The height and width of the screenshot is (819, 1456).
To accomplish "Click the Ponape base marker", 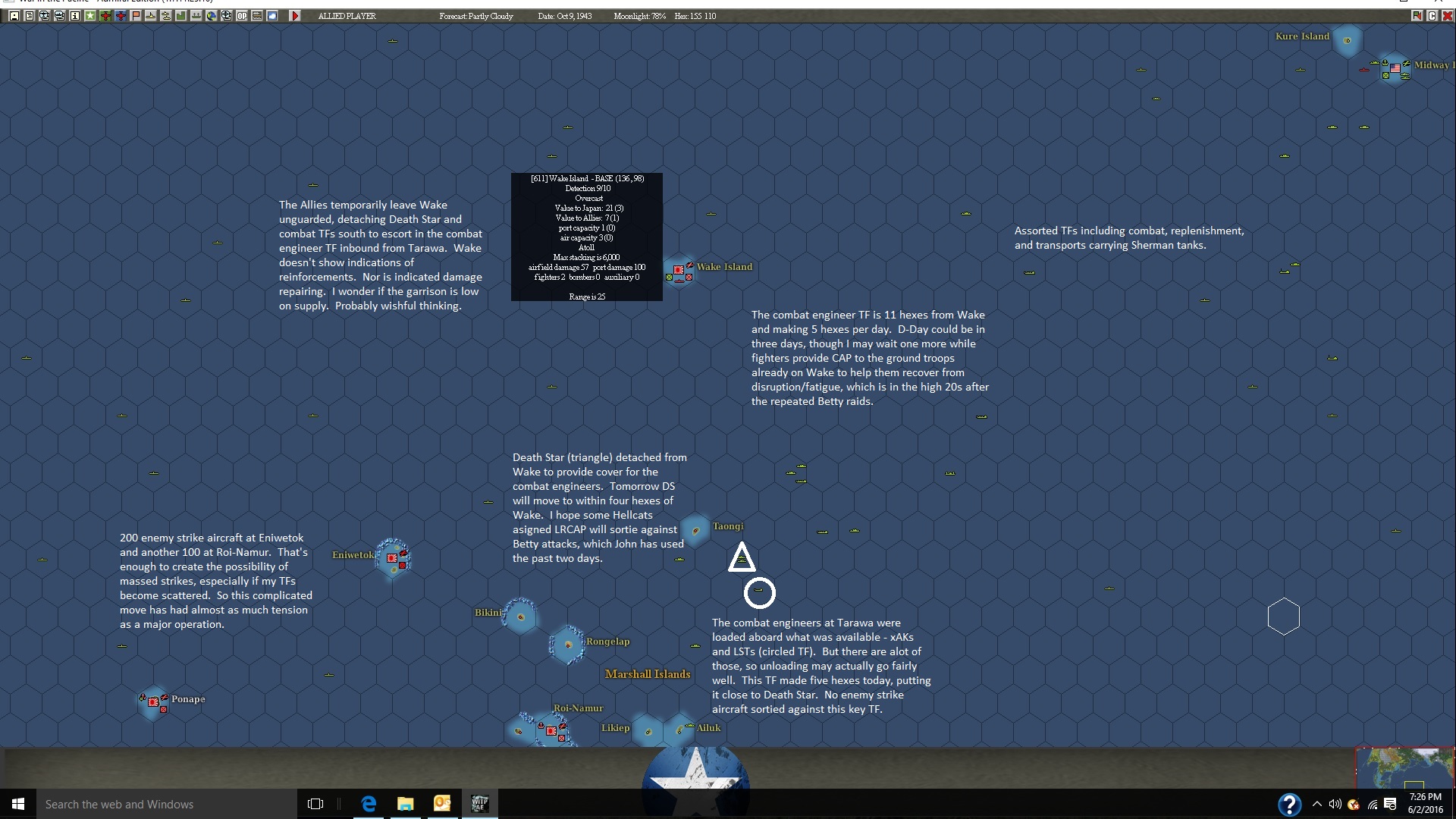I will click(x=153, y=702).
